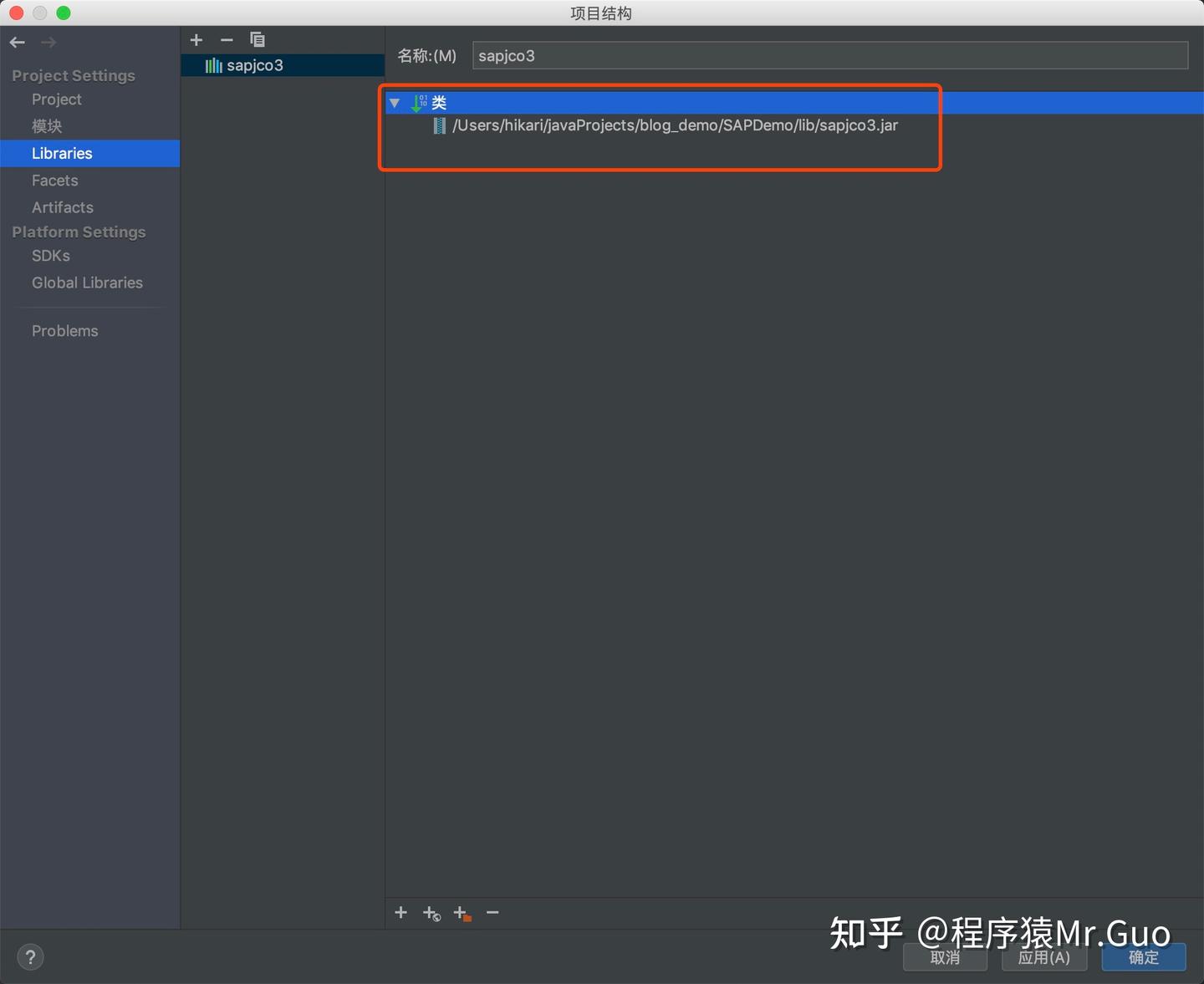Click the minus icon to remove the sapjco3 library
This screenshot has height=984, width=1204.
pos(226,39)
